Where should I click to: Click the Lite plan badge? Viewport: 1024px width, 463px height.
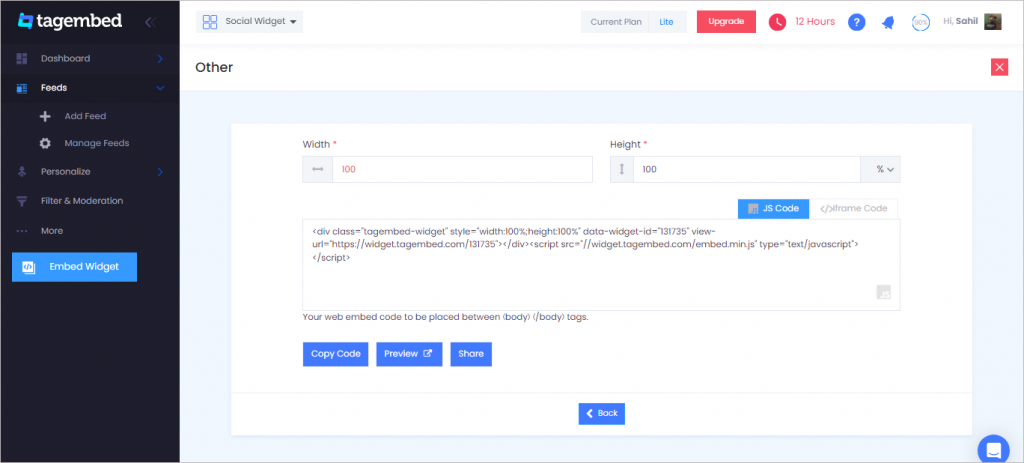pyautogui.click(x=666, y=22)
